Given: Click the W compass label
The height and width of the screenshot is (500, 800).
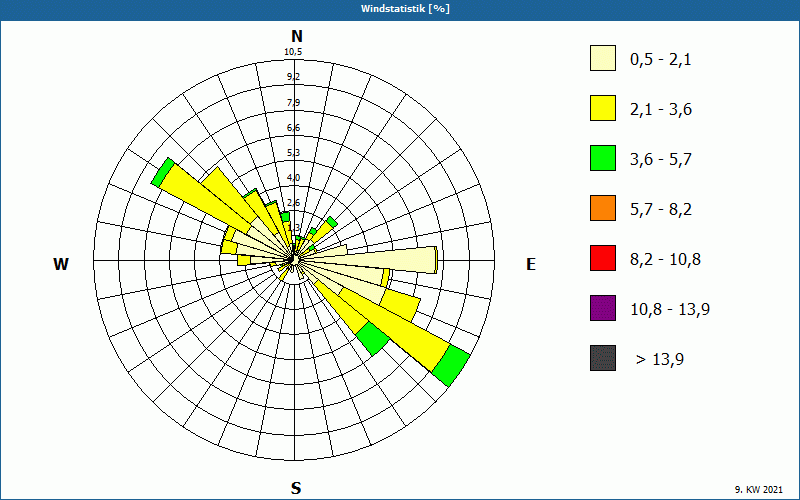Looking at the screenshot, I should click(61, 264).
